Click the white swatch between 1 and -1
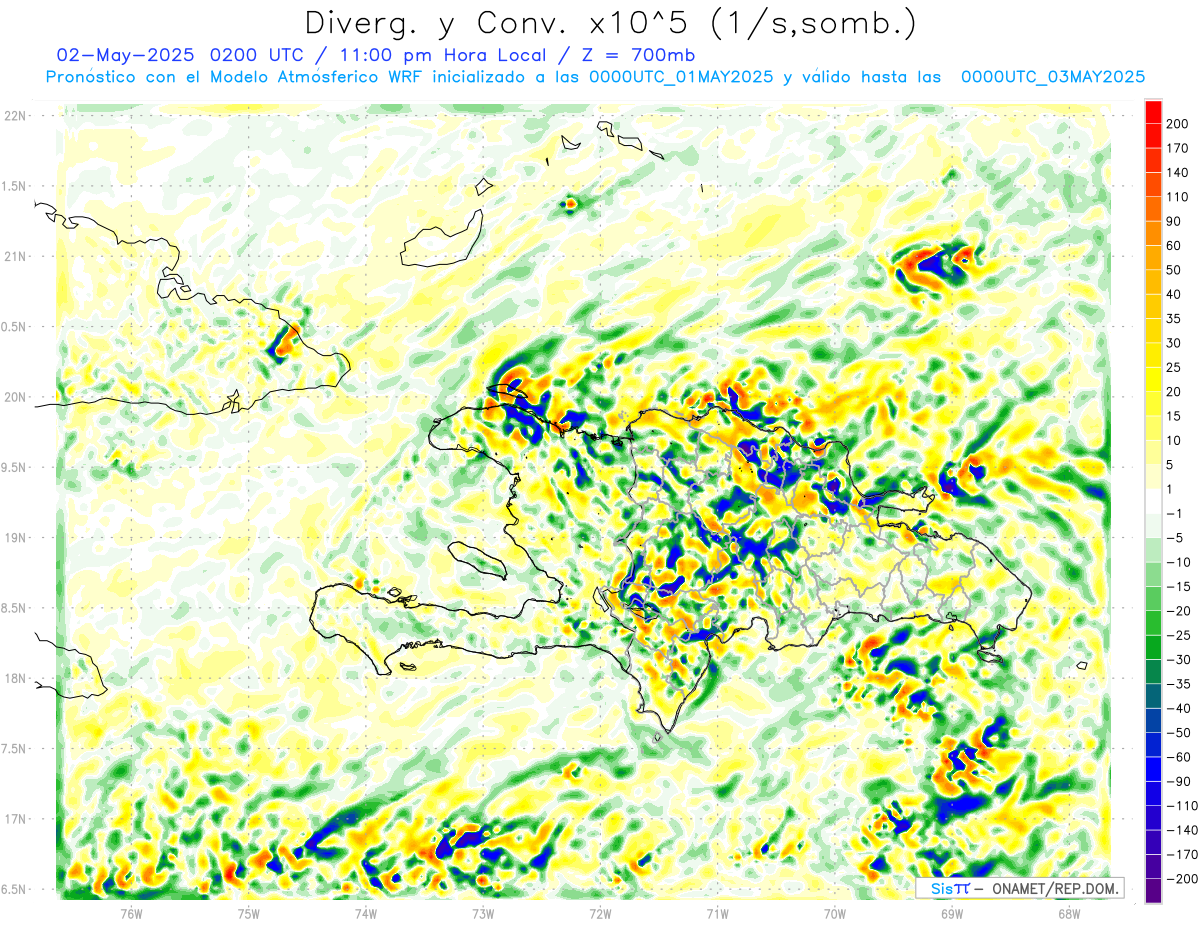Screen dimensions: 1200x927 coord(1153,501)
